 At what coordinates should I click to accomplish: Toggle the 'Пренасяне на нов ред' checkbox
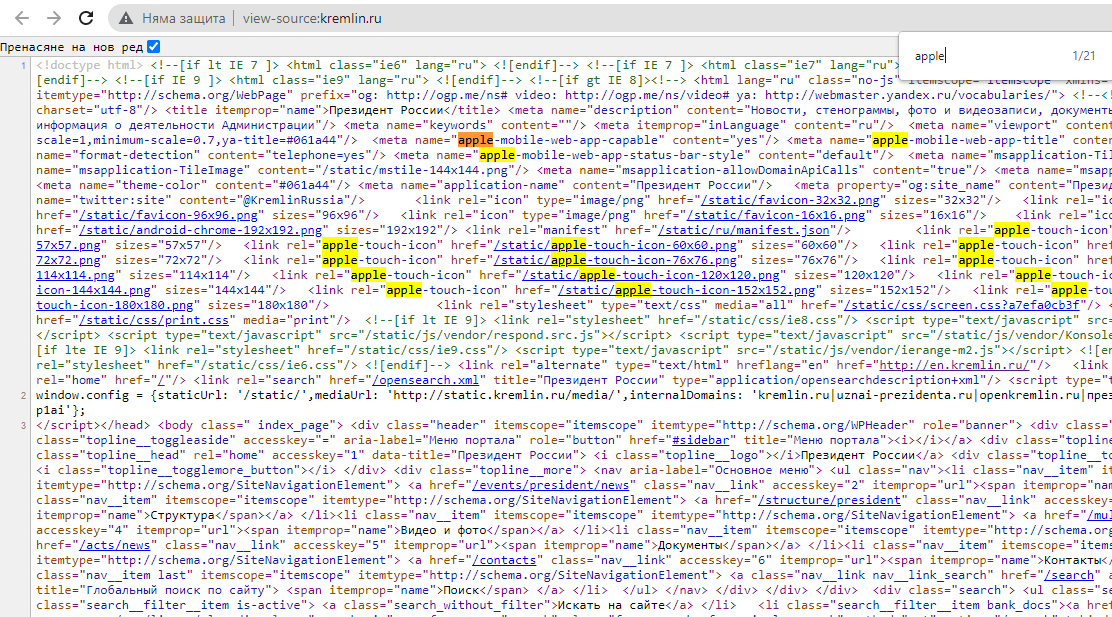(153, 47)
